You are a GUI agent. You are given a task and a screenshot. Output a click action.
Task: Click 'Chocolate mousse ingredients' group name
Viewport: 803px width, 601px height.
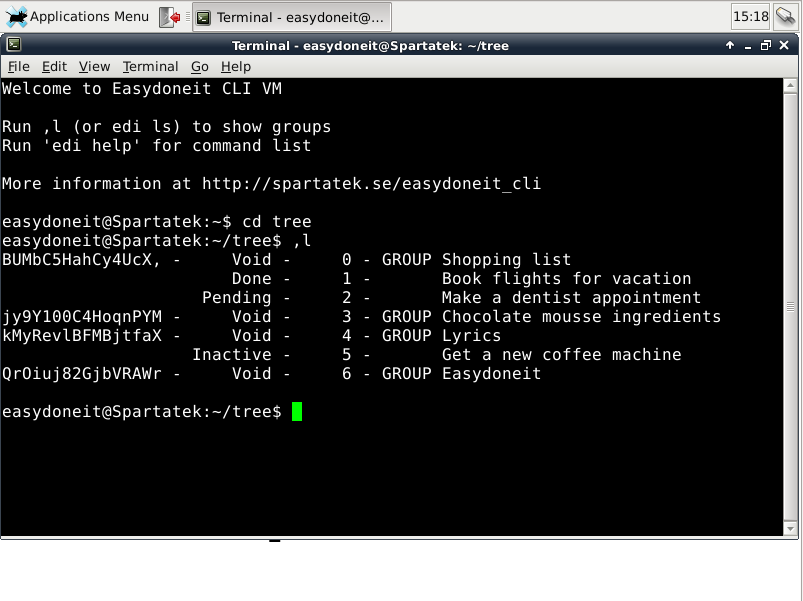point(581,316)
